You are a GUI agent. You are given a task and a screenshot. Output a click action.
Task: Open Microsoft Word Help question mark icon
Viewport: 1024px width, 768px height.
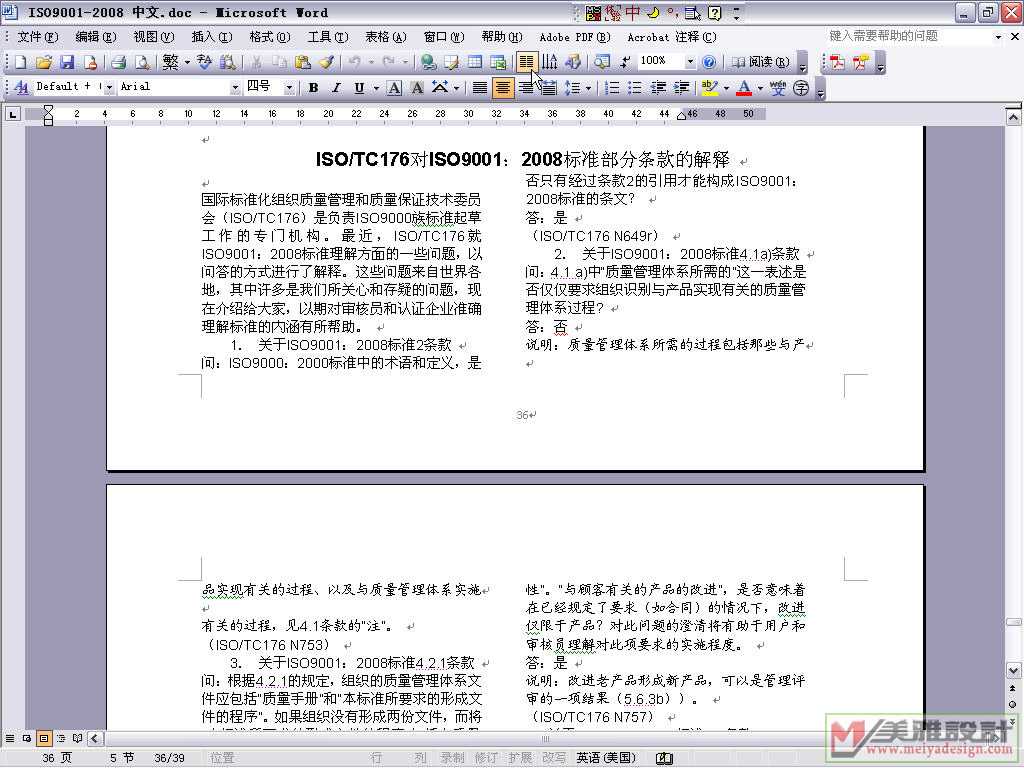[709, 62]
